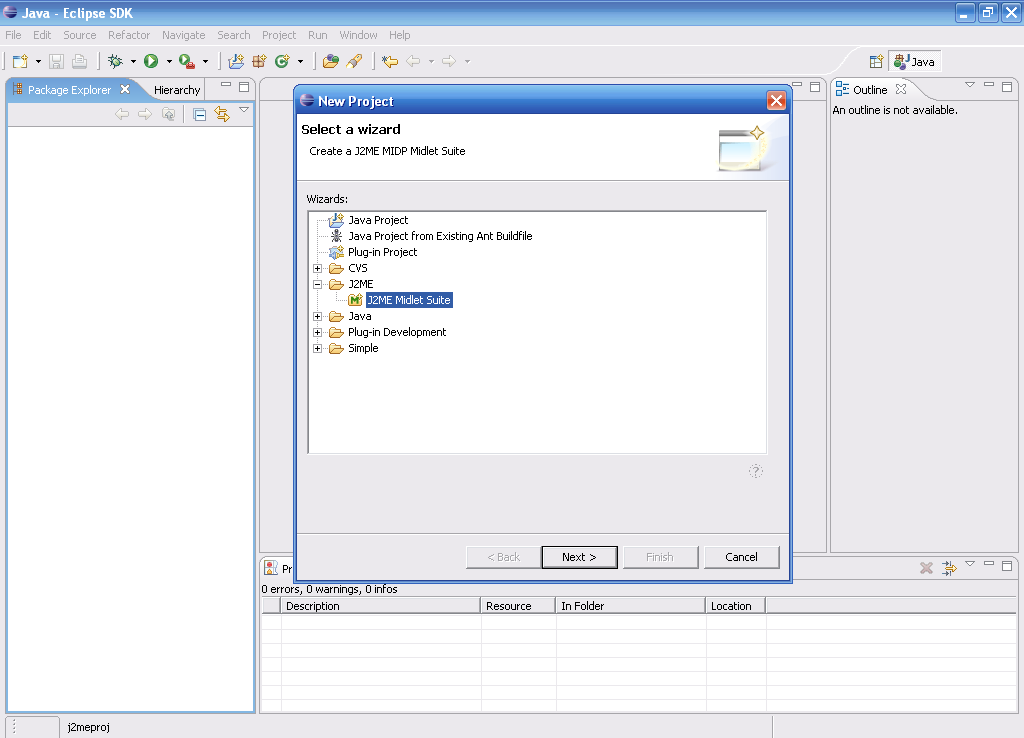Click Package Explorer forward arrow icon
The width and height of the screenshot is (1024, 738).
[x=145, y=114]
